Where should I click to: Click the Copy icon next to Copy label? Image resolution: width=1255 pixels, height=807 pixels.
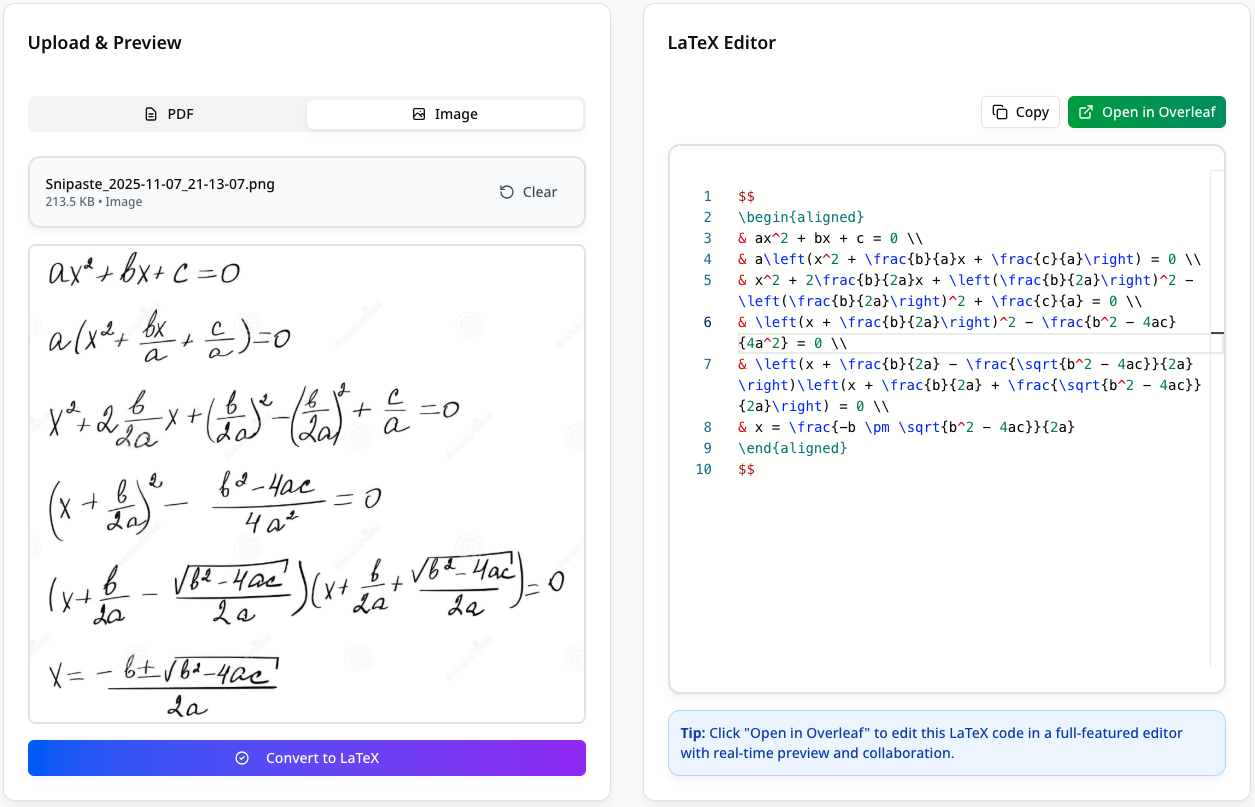(1002, 112)
